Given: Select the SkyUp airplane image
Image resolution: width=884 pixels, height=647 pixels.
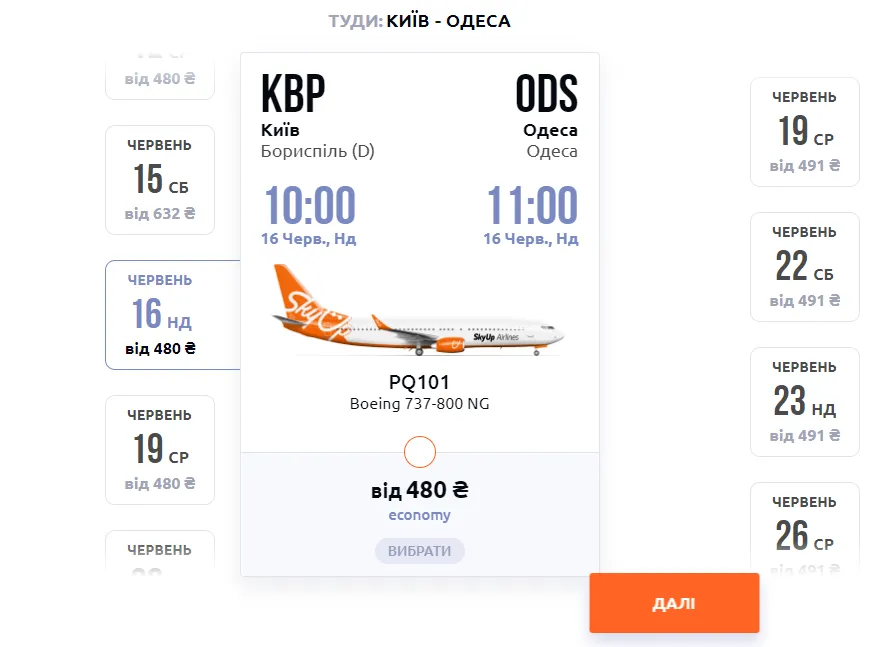Looking at the screenshot, I should pos(418,311).
